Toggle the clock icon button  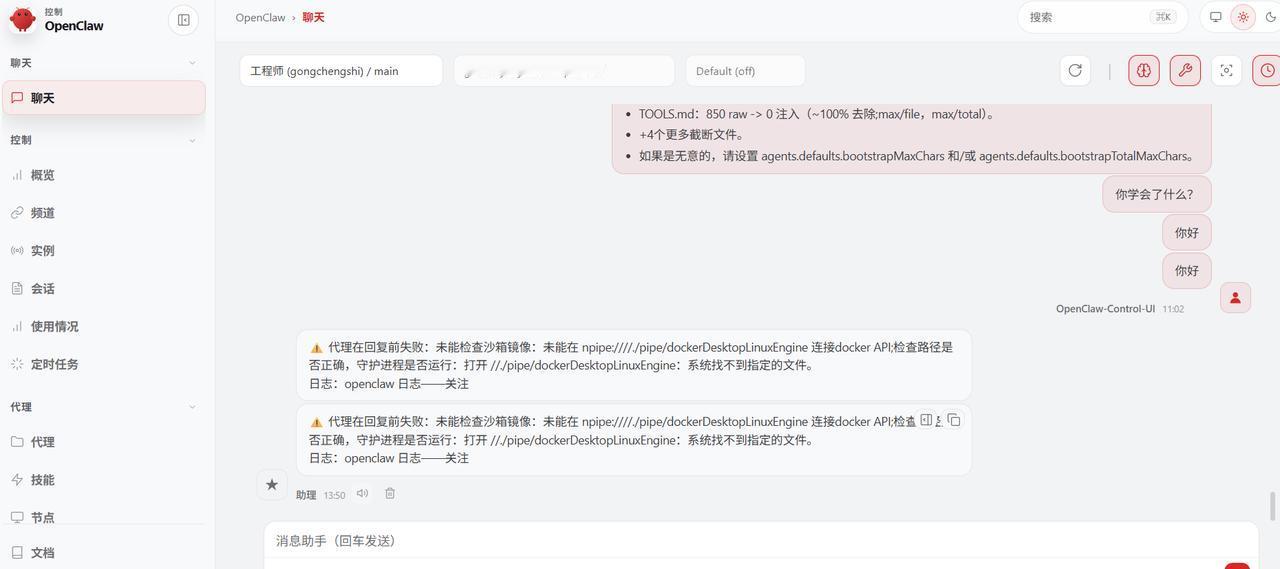point(1267,70)
